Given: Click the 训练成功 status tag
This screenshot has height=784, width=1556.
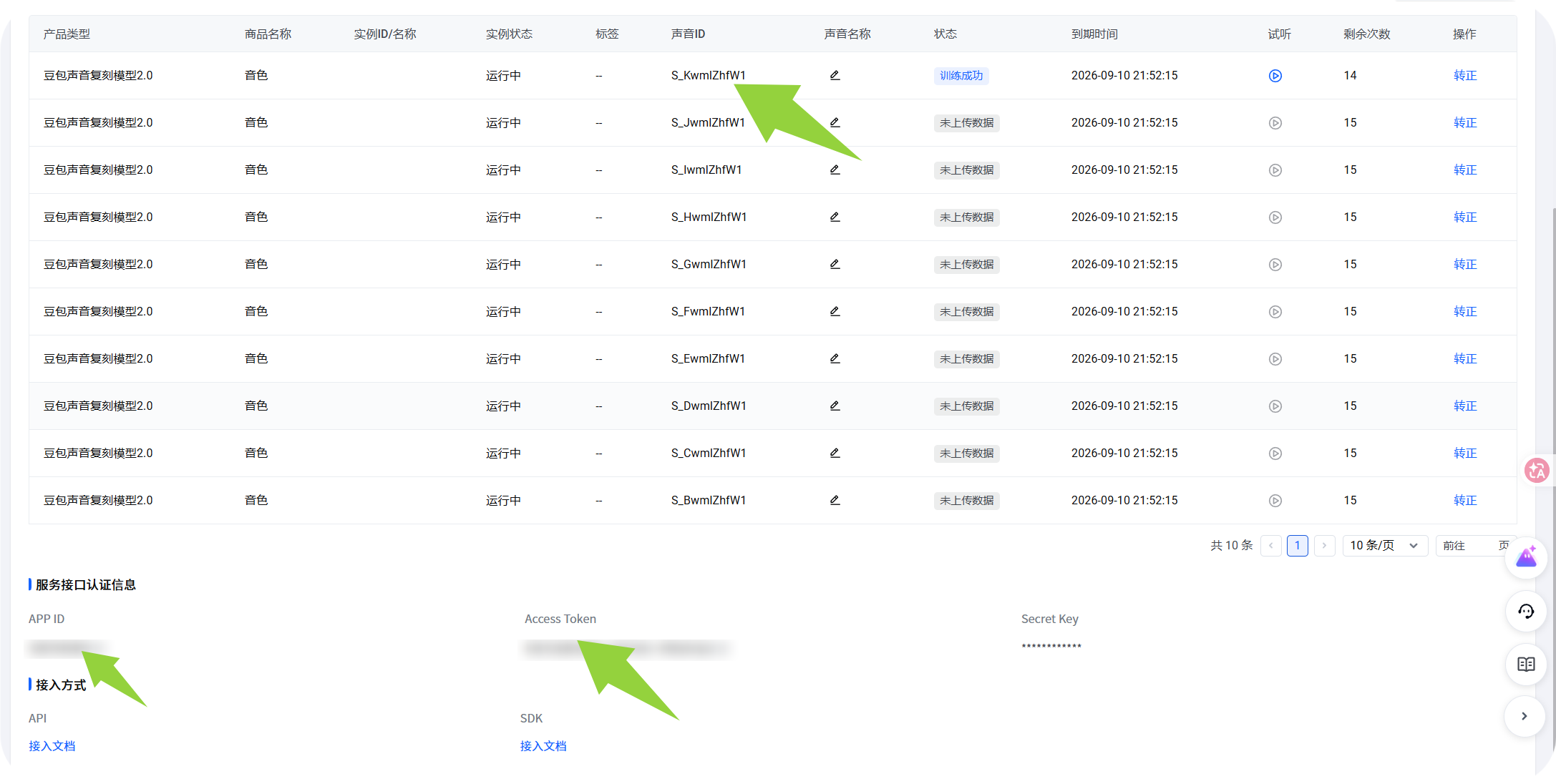Looking at the screenshot, I should click(961, 76).
